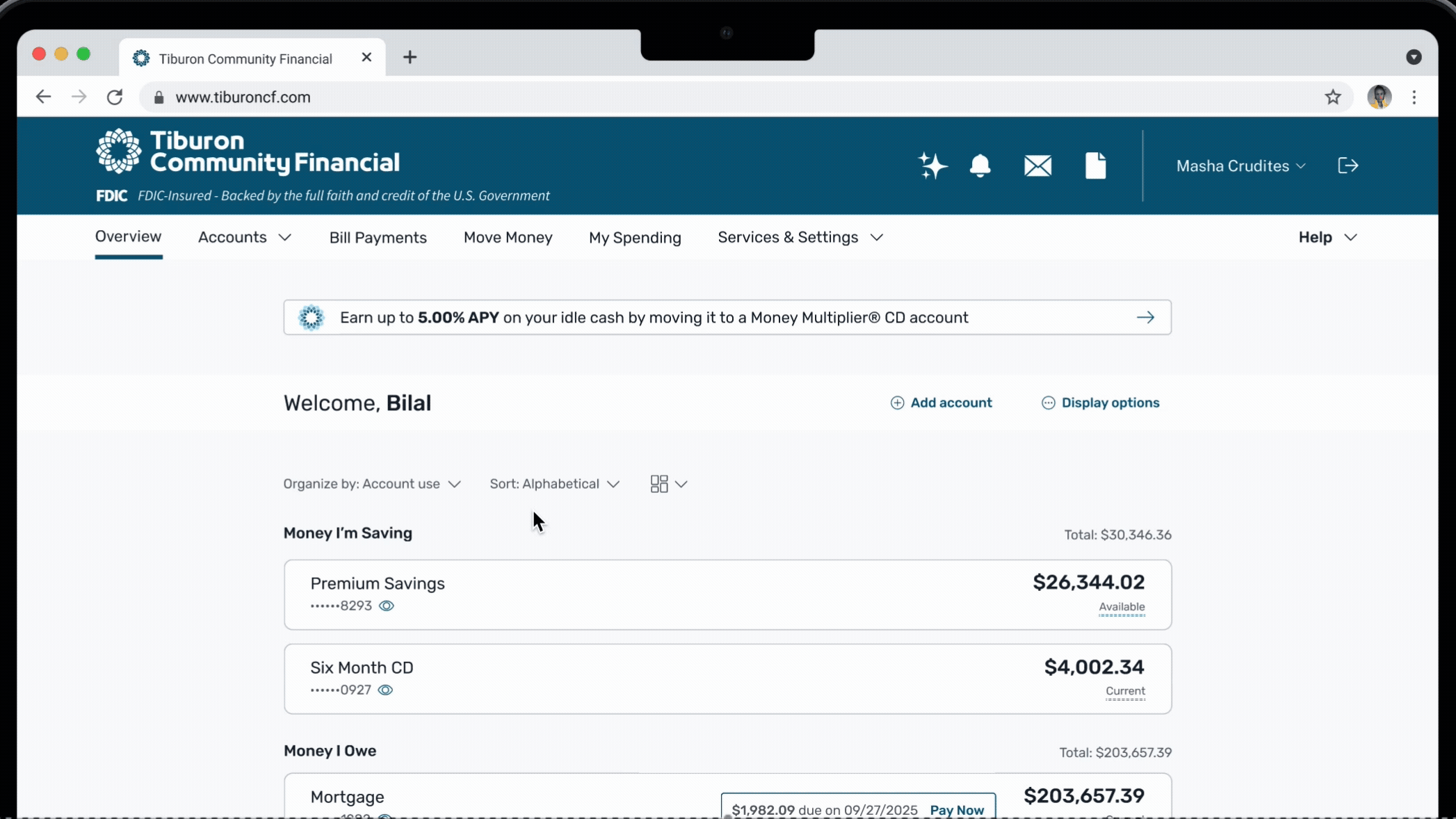Expand the Sort Alphabetical dropdown
Viewport: 1456px width, 819px height.
coord(554,484)
